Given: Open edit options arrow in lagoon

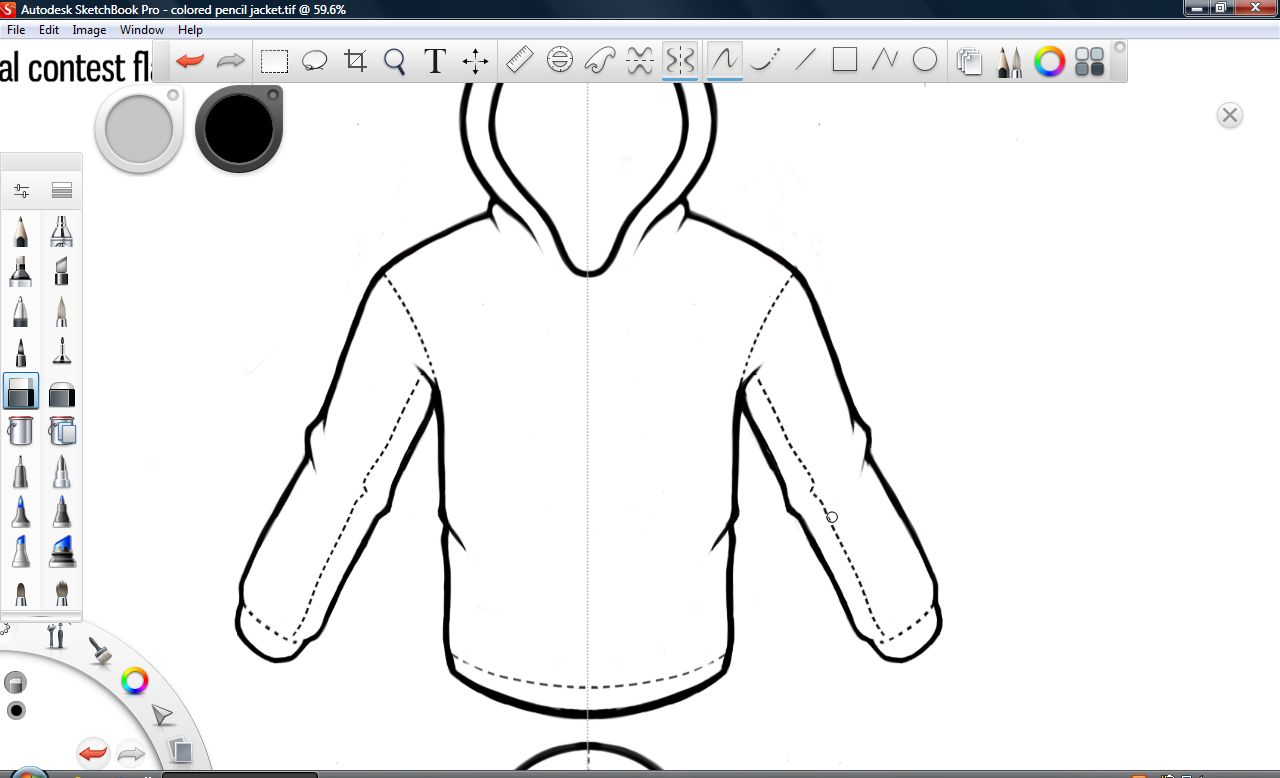Looking at the screenshot, I should click(x=161, y=716).
